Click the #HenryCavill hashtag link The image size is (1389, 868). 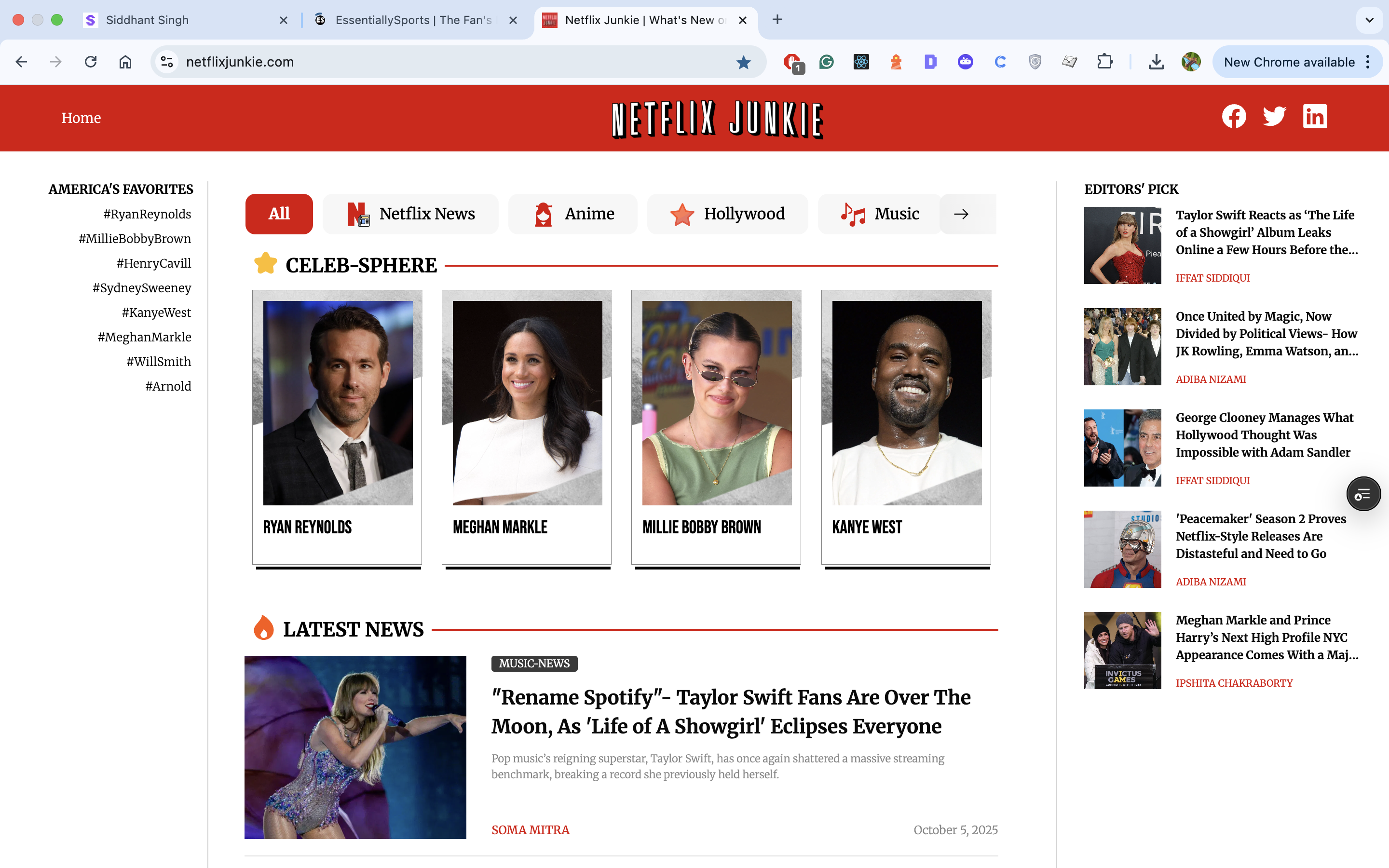[153, 263]
